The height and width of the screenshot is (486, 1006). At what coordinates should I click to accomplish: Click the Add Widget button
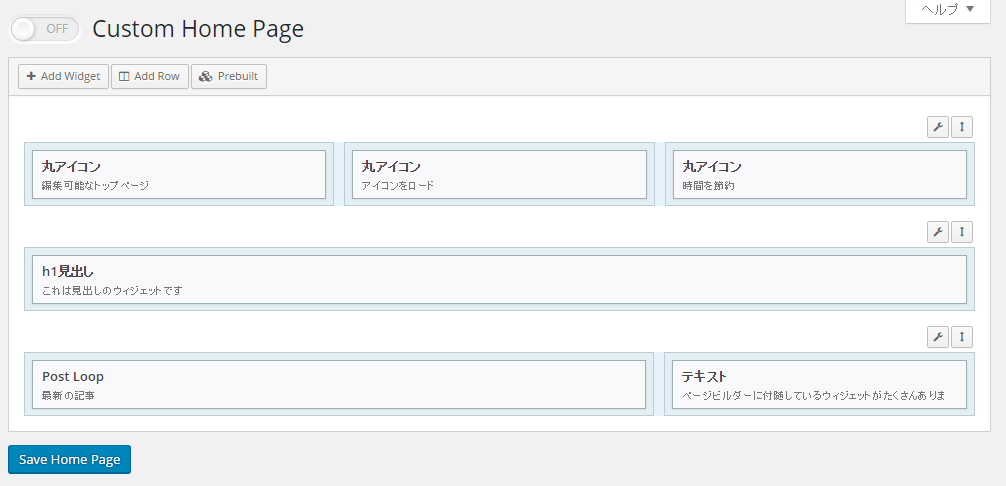(64, 76)
